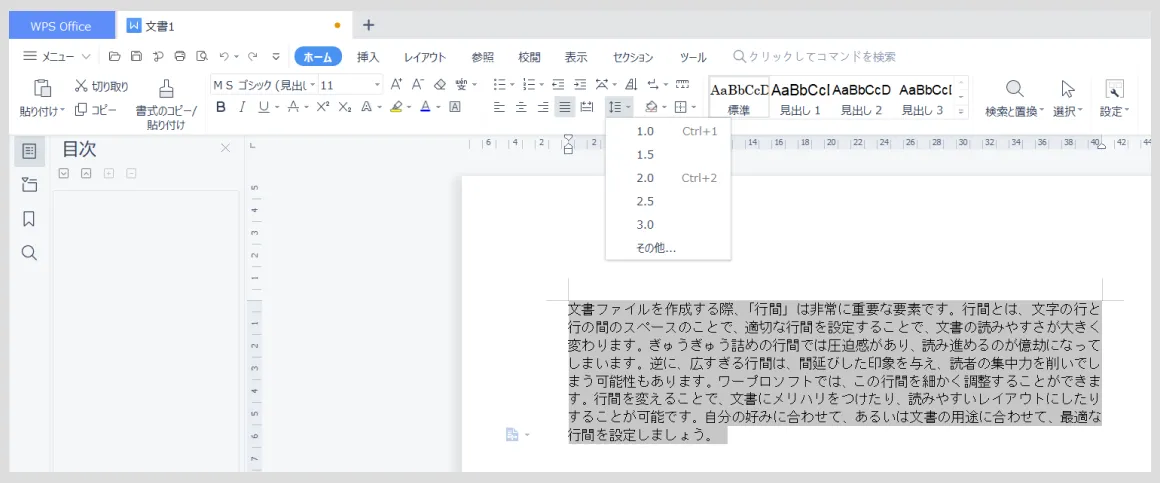Redo the last undone action
The image size is (1160, 483).
(252, 56)
